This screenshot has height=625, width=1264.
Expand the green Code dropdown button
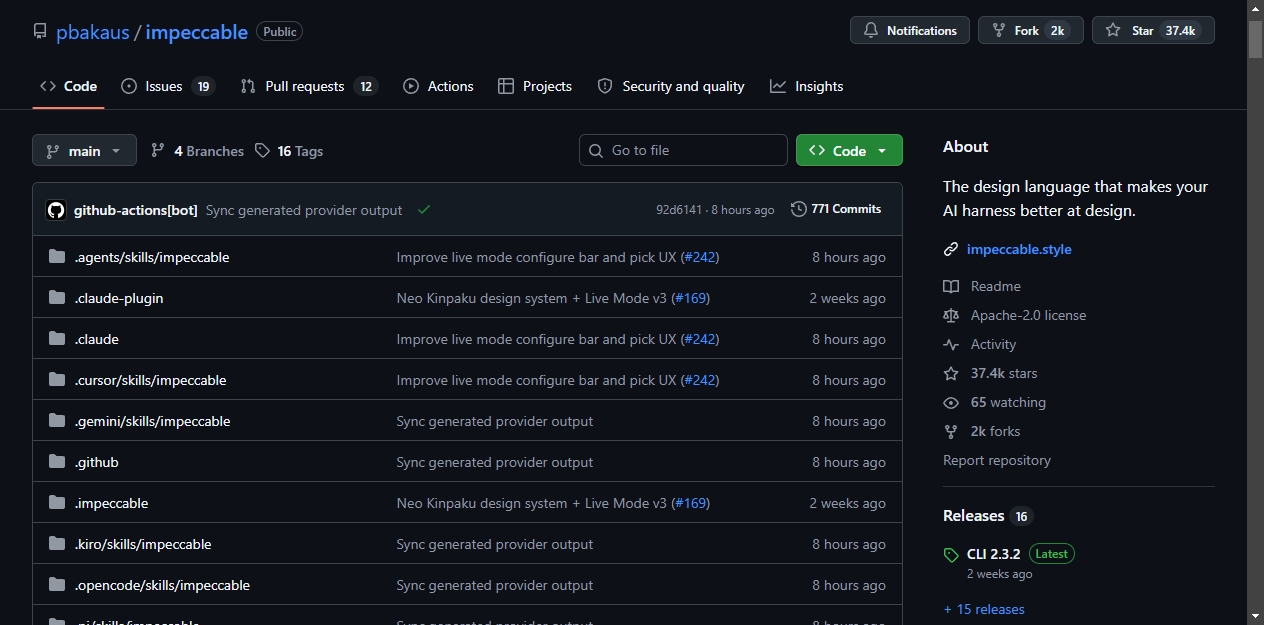click(849, 150)
